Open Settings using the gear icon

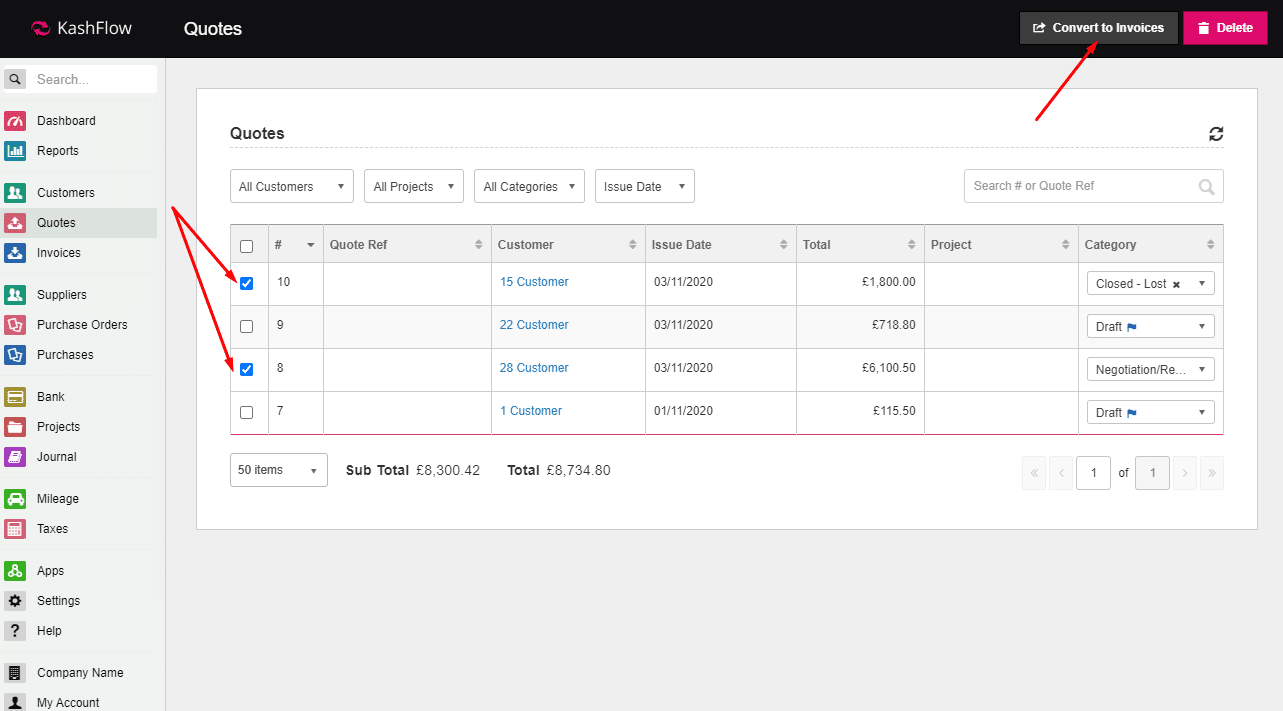point(15,601)
